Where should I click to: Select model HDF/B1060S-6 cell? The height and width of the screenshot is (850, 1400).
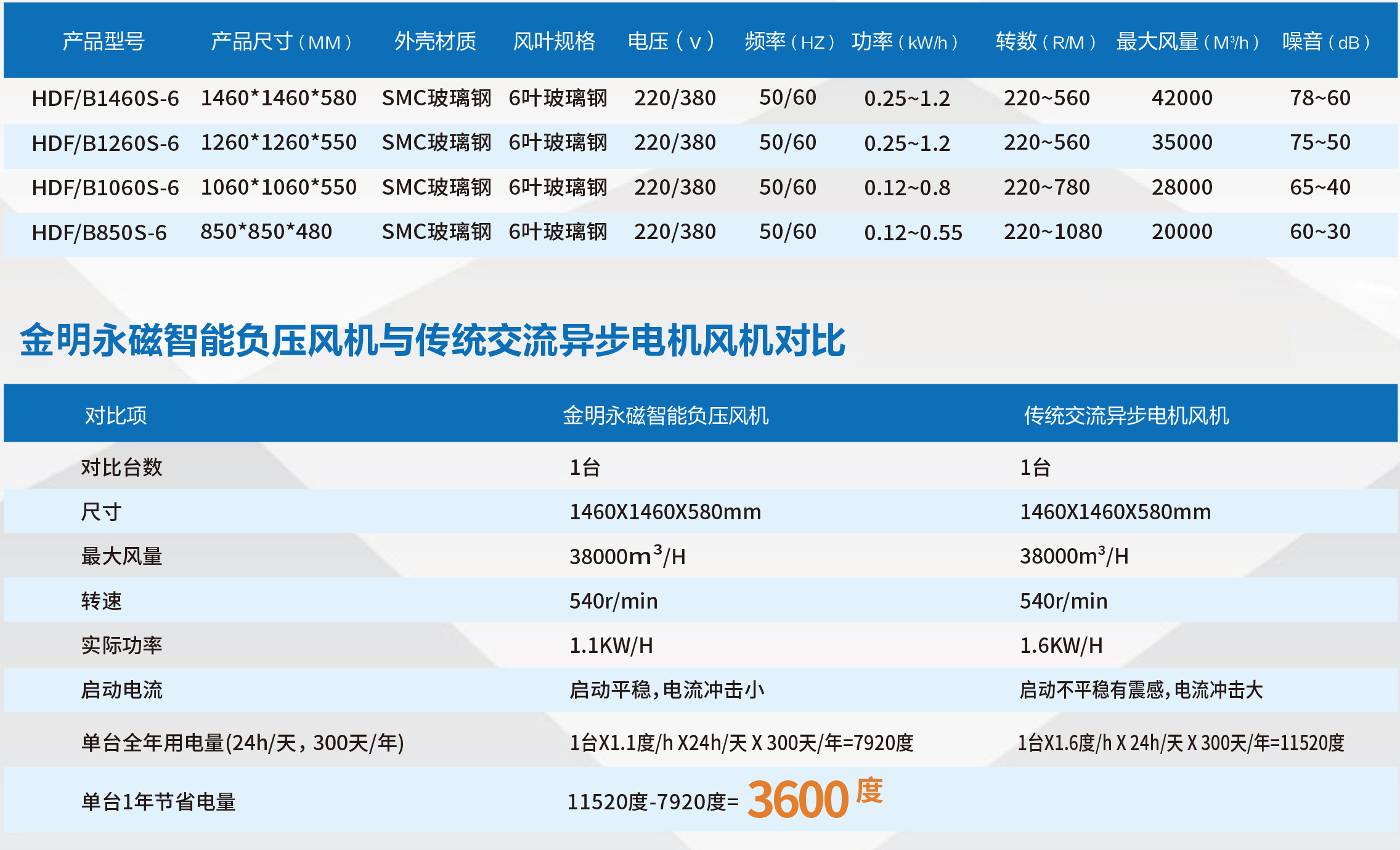click(105, 187)
